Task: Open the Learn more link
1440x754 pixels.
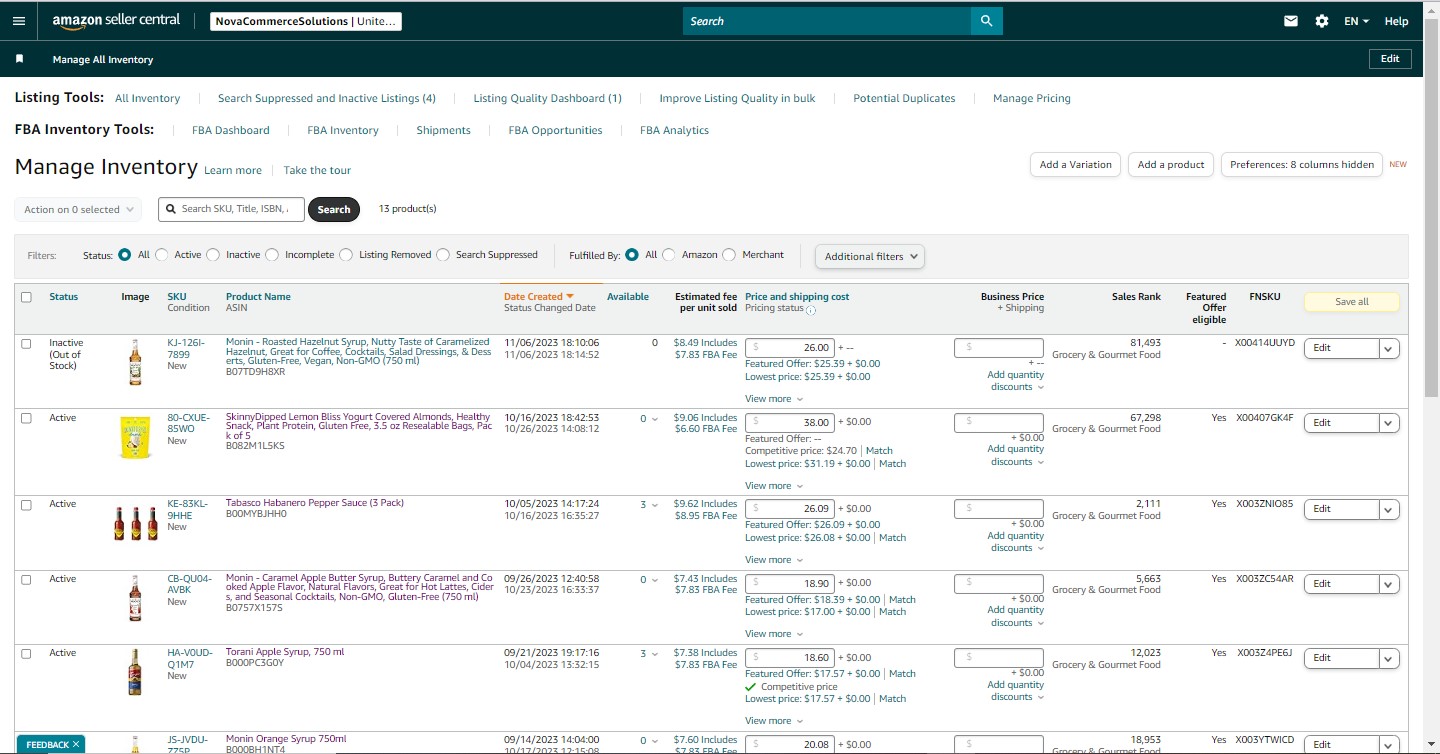Action: (233, 170)
